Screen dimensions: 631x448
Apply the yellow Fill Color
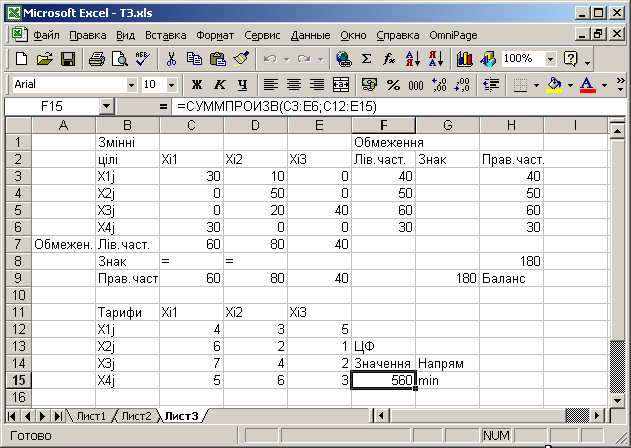pyautogui.click(x=554, y=85)
